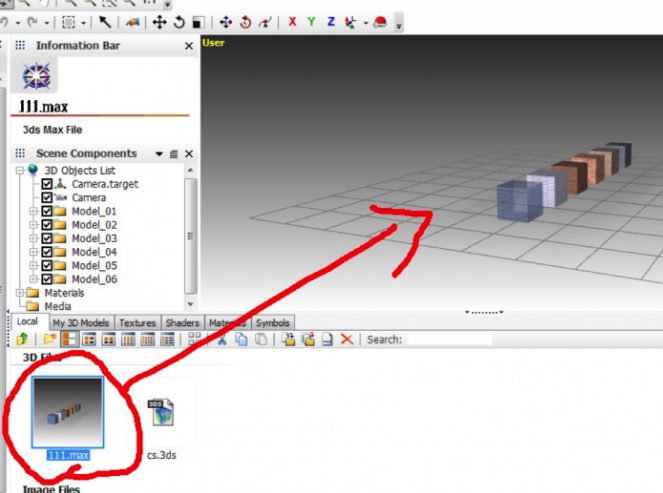Open the coordinate system dropdown arrow

(365, 23)
